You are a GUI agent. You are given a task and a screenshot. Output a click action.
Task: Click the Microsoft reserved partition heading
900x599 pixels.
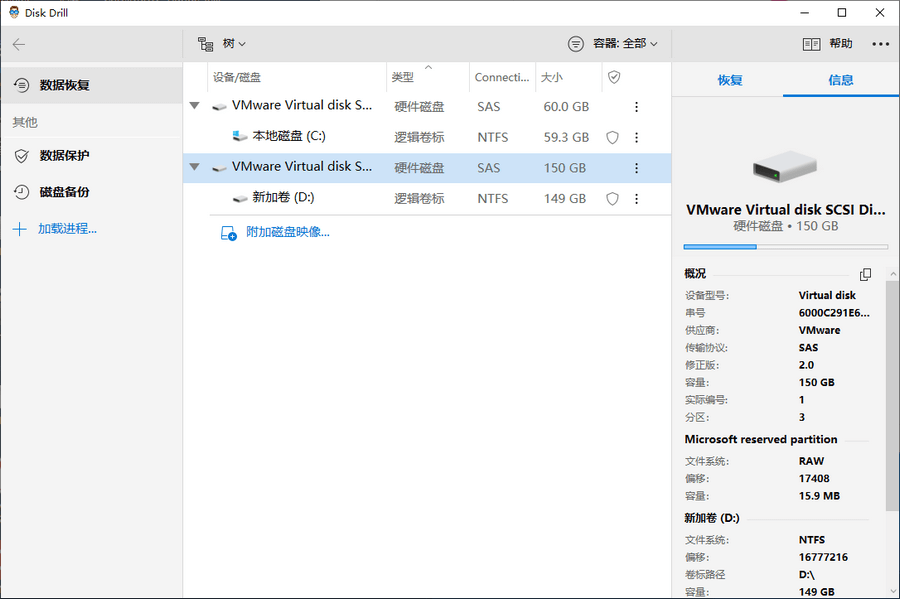[x=761, y=439]
